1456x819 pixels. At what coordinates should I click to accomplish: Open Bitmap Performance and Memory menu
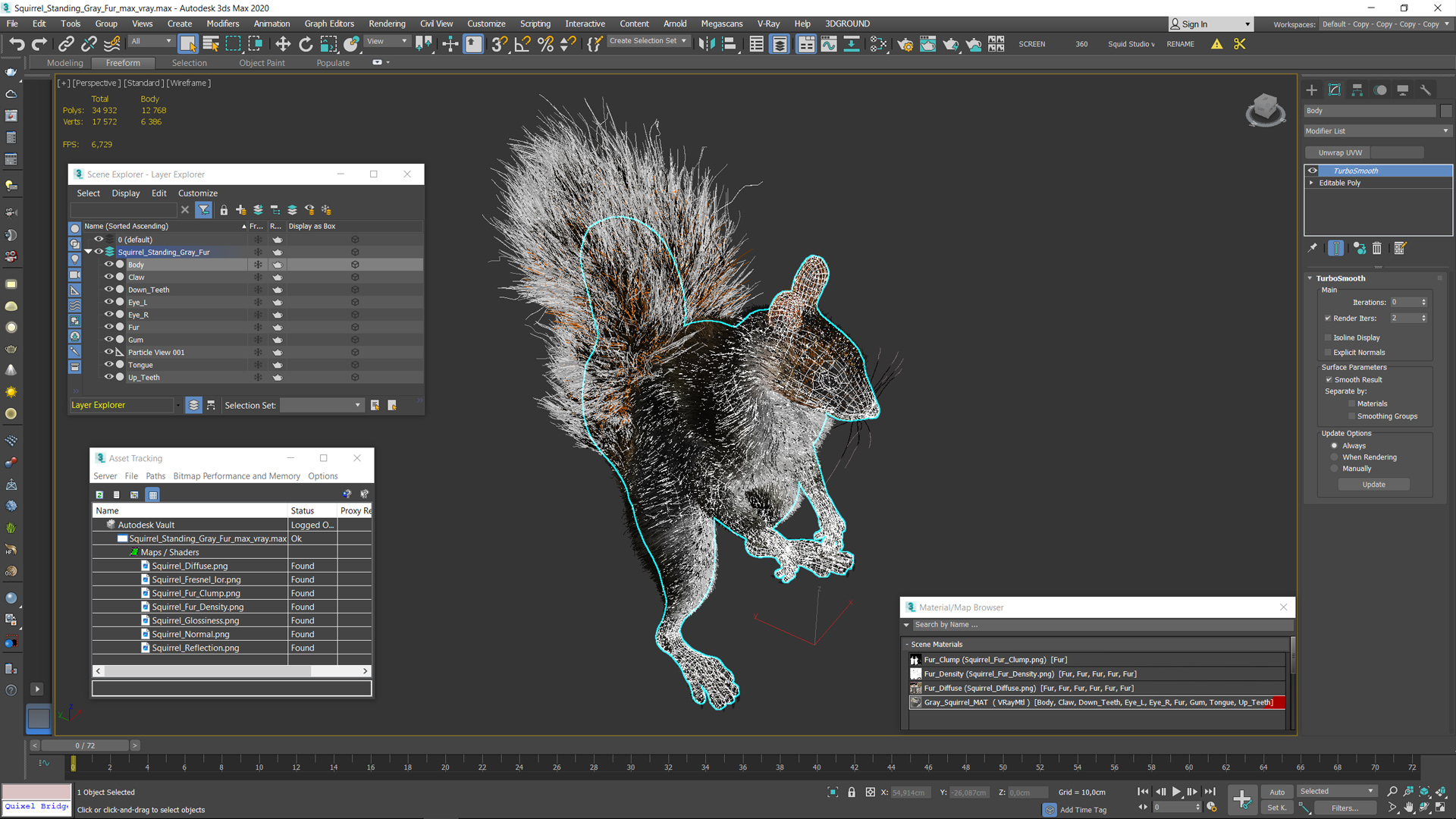pos(237,476)
